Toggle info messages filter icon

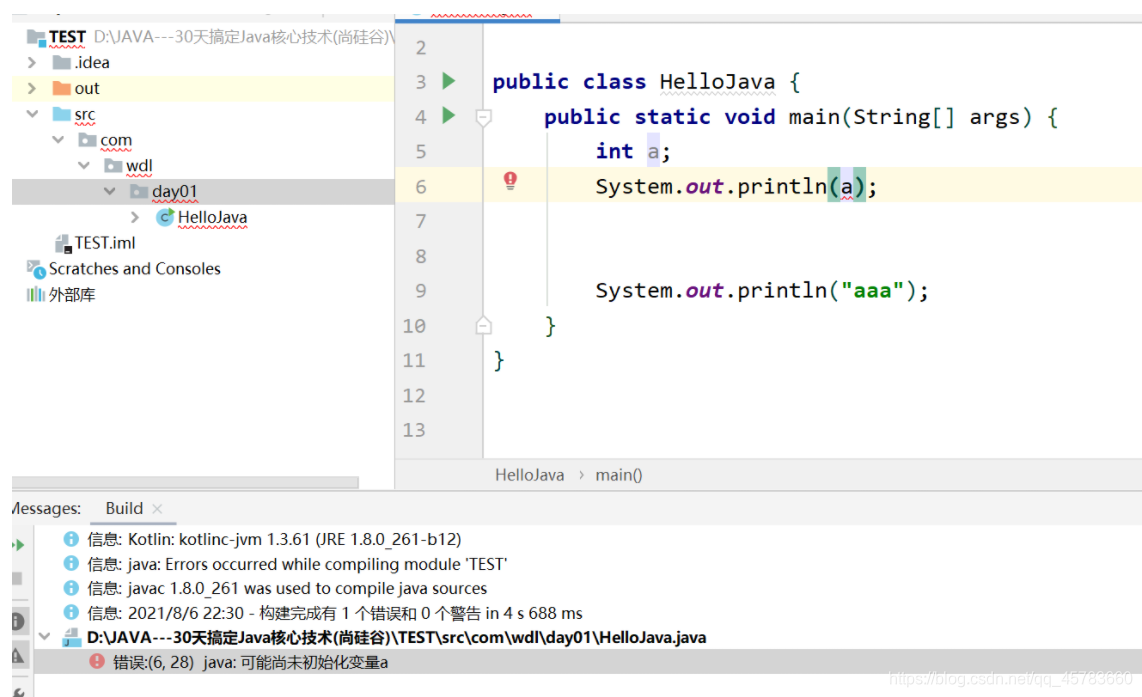(19, 621)
